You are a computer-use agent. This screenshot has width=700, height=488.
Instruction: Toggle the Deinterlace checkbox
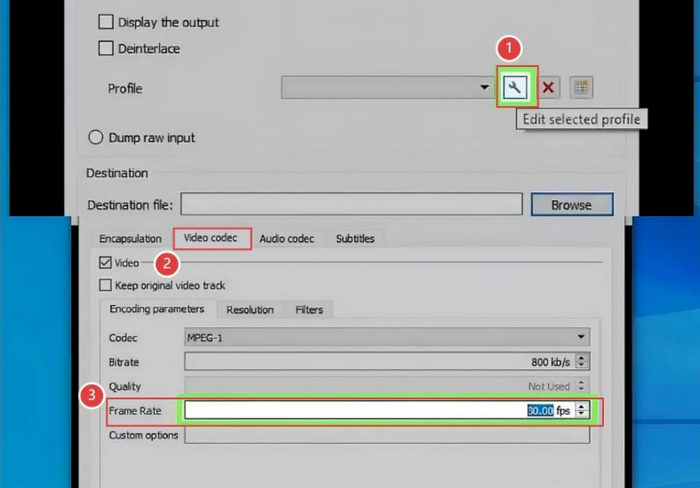click(106, 48)
